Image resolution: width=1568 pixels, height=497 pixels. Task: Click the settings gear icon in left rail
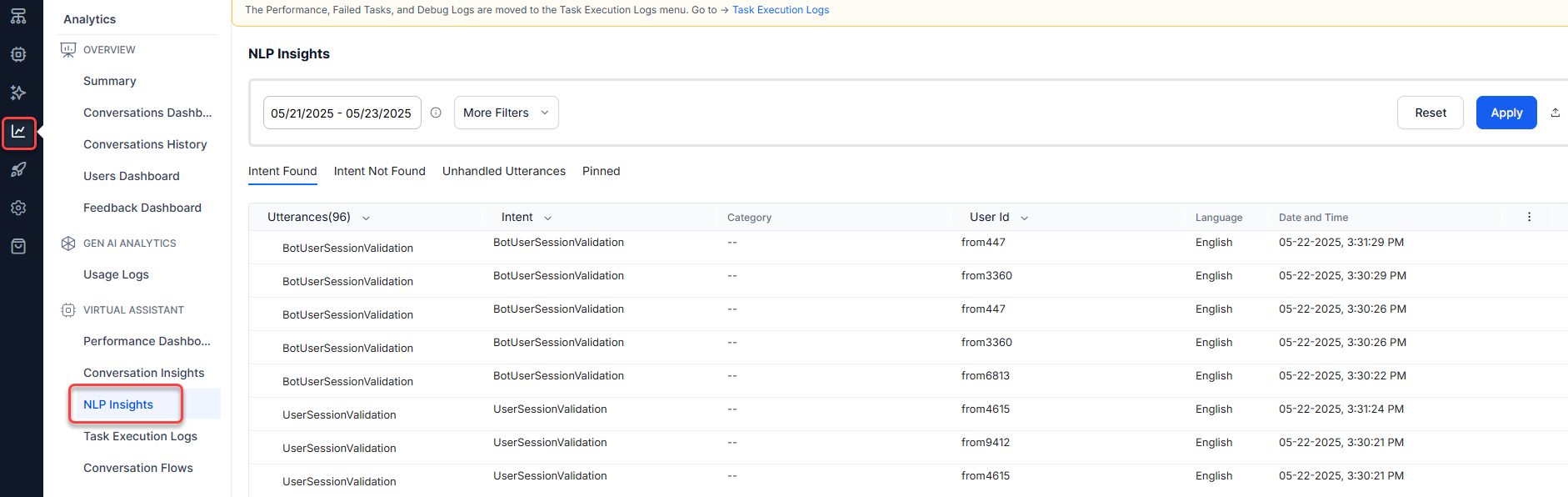click(x=18, y=208)
